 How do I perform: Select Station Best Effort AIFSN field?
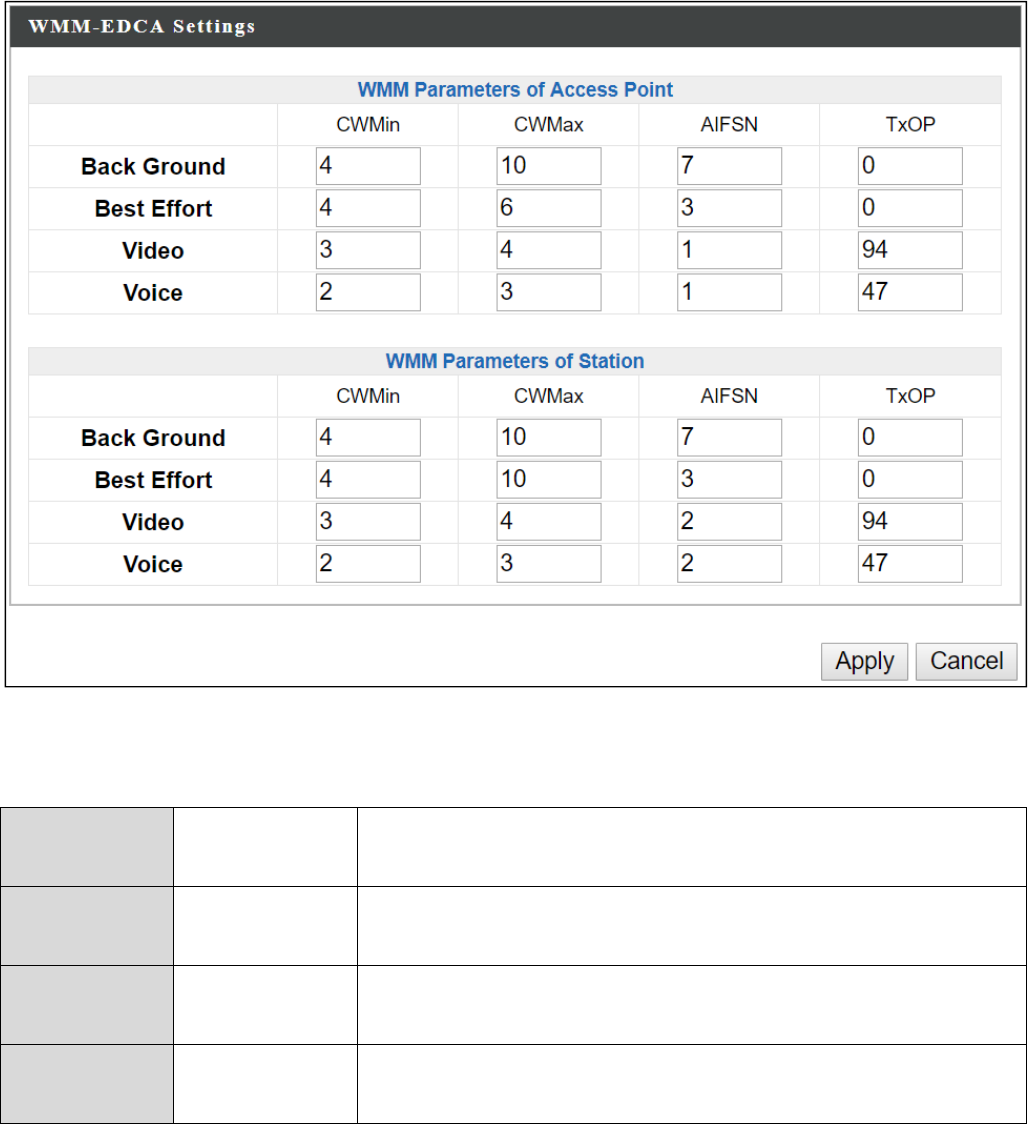point(730,480)
